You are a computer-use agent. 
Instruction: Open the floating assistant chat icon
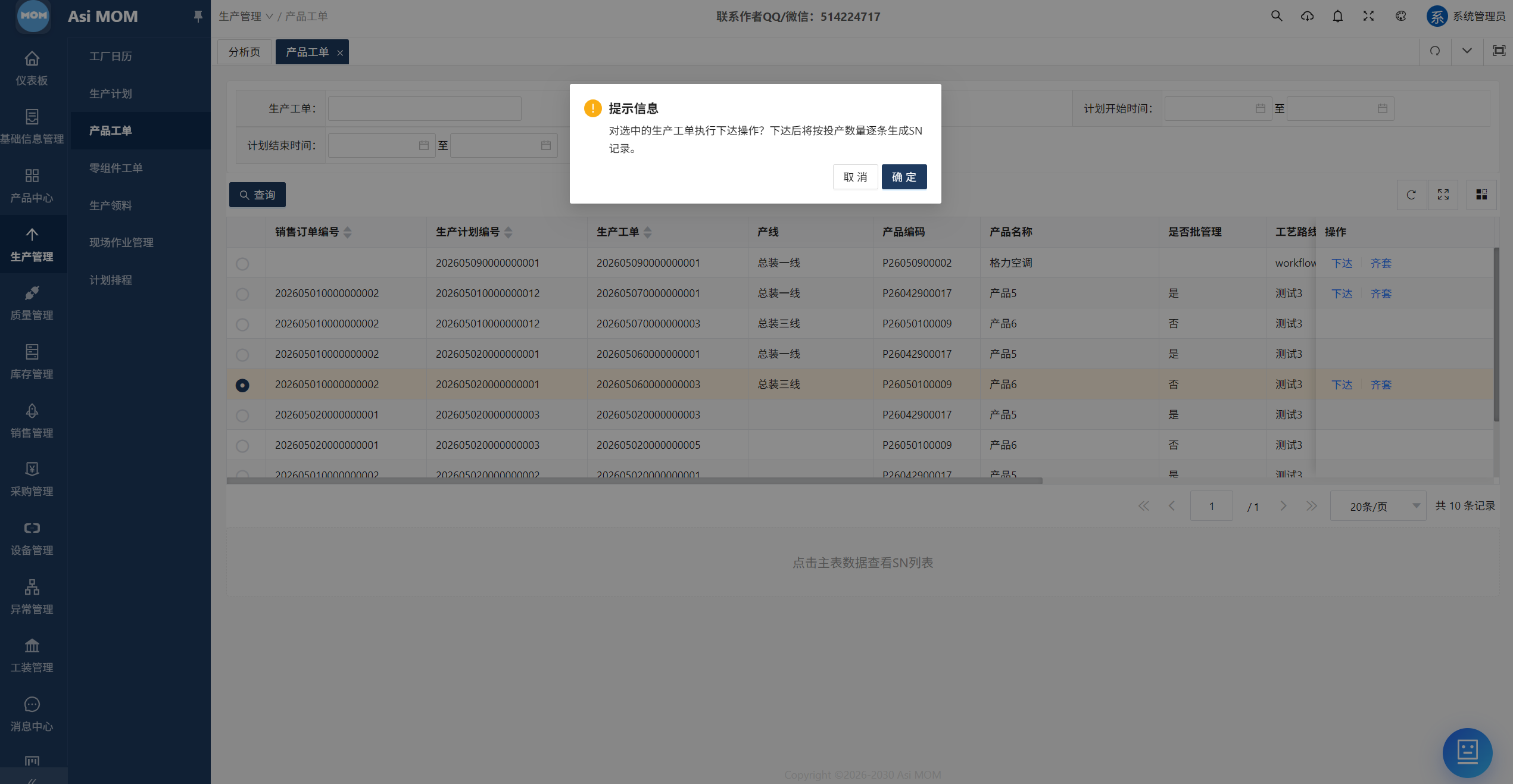(x=1467, y=752)
